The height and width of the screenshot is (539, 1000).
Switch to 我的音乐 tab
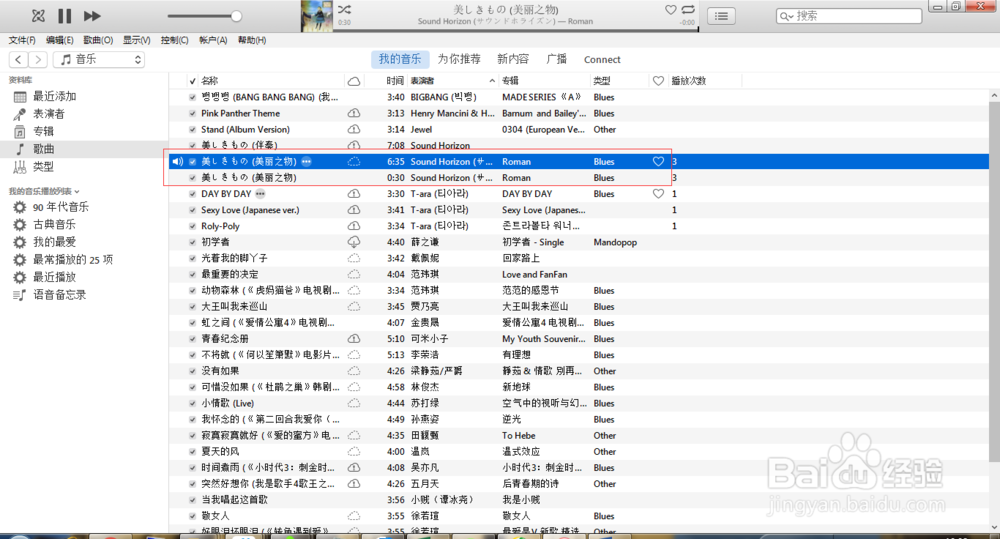(x=400, y=59)
